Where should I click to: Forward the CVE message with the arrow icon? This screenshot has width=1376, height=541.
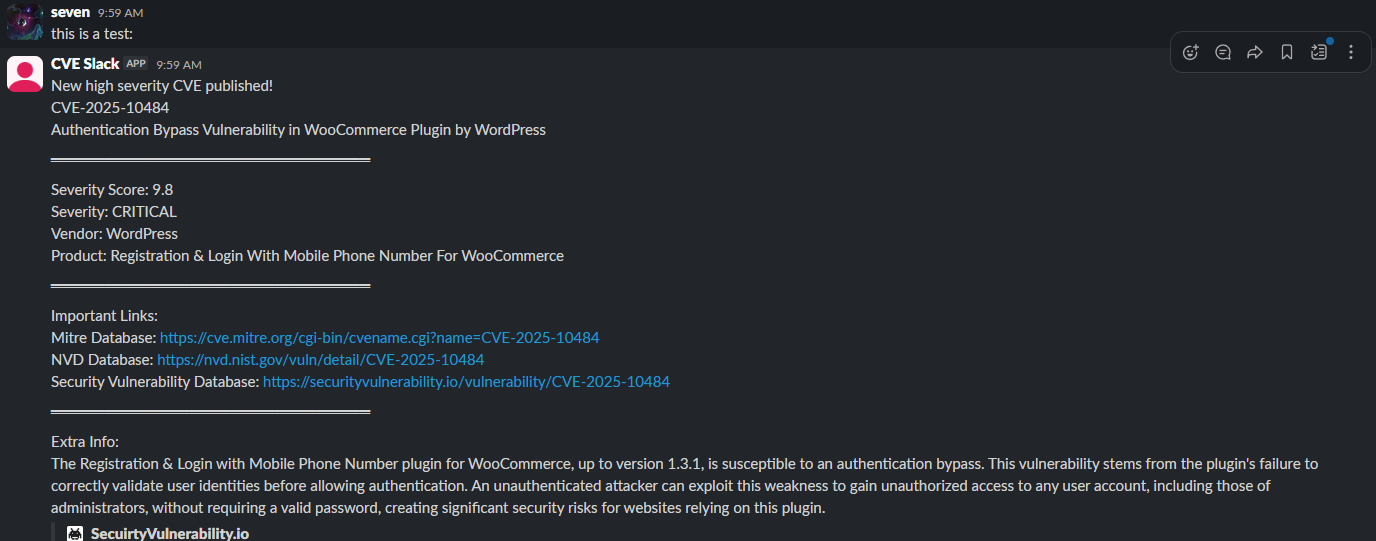point(1254,53)
